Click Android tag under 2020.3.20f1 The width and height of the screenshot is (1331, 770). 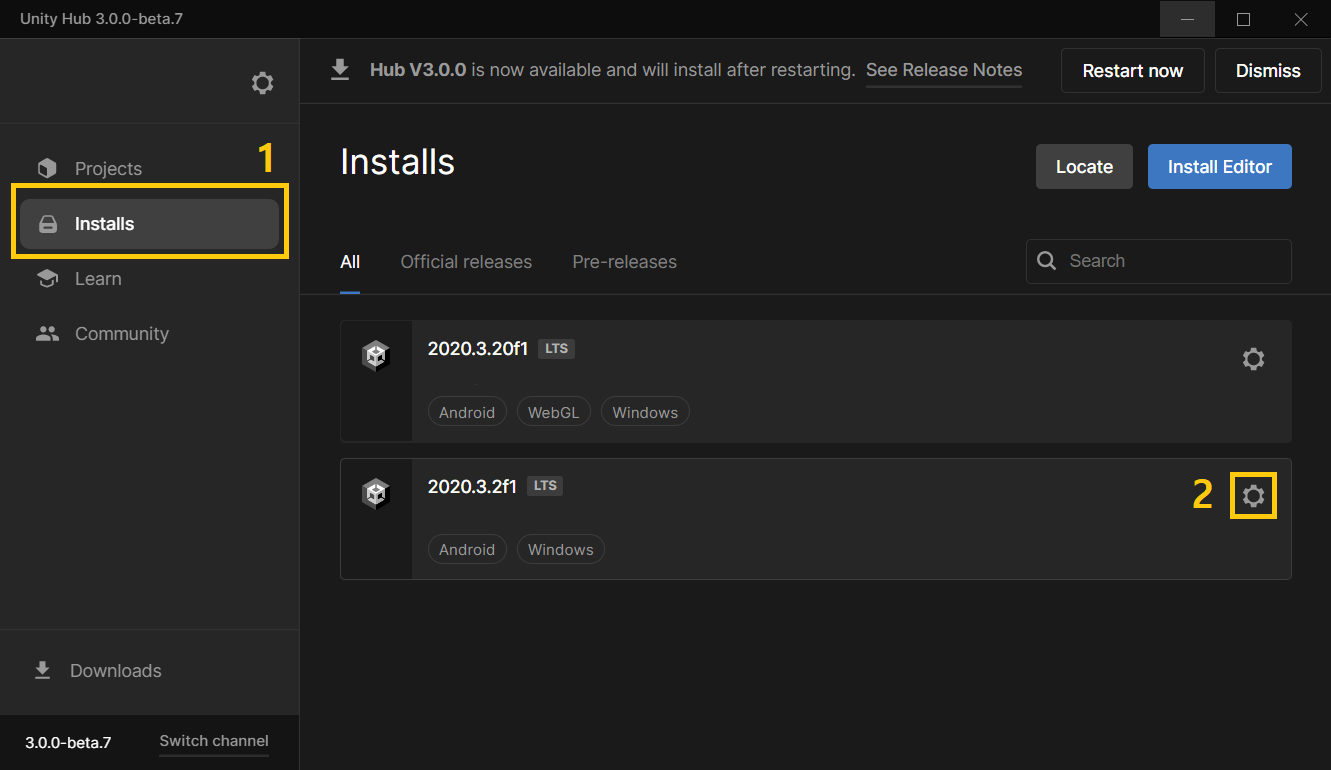tap(467, 412)
